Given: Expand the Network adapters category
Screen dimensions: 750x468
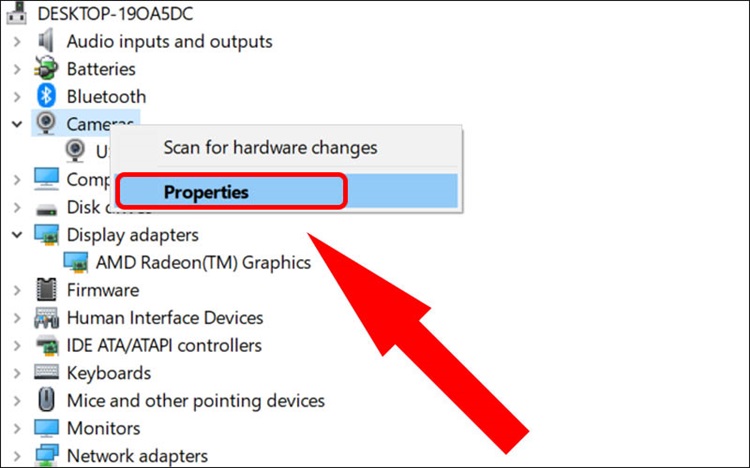Looking at the screenshot, I should coord(17,456).
